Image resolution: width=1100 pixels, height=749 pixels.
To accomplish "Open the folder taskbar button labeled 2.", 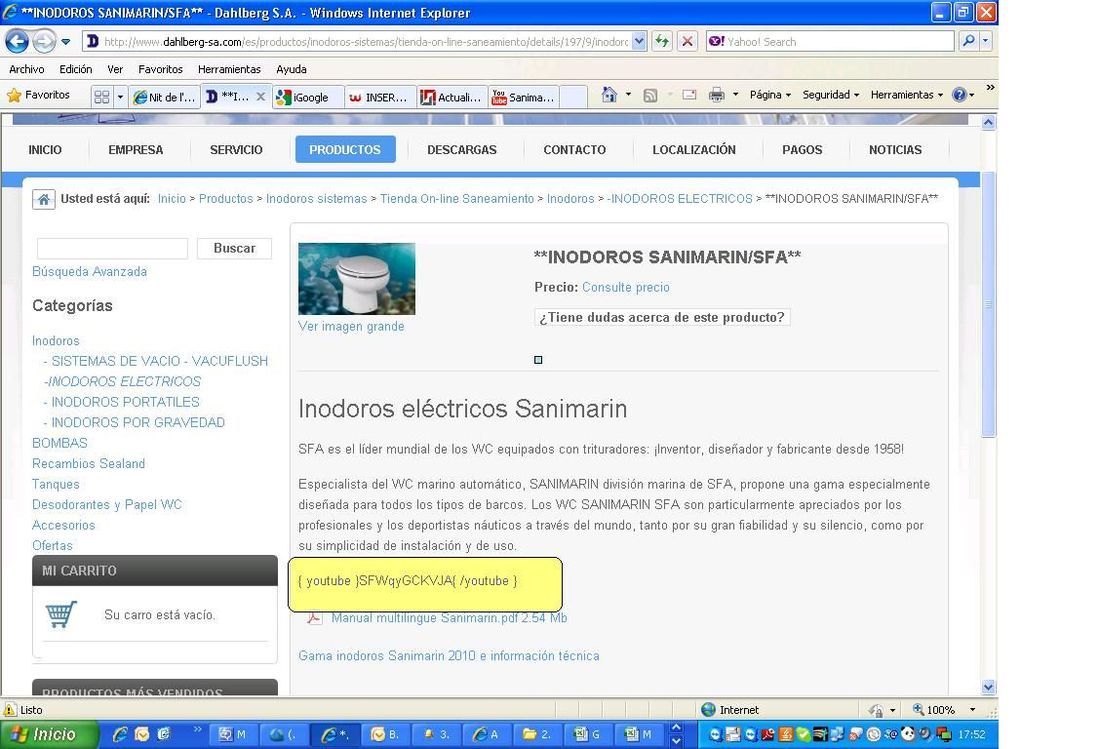I will pos(537,734).
